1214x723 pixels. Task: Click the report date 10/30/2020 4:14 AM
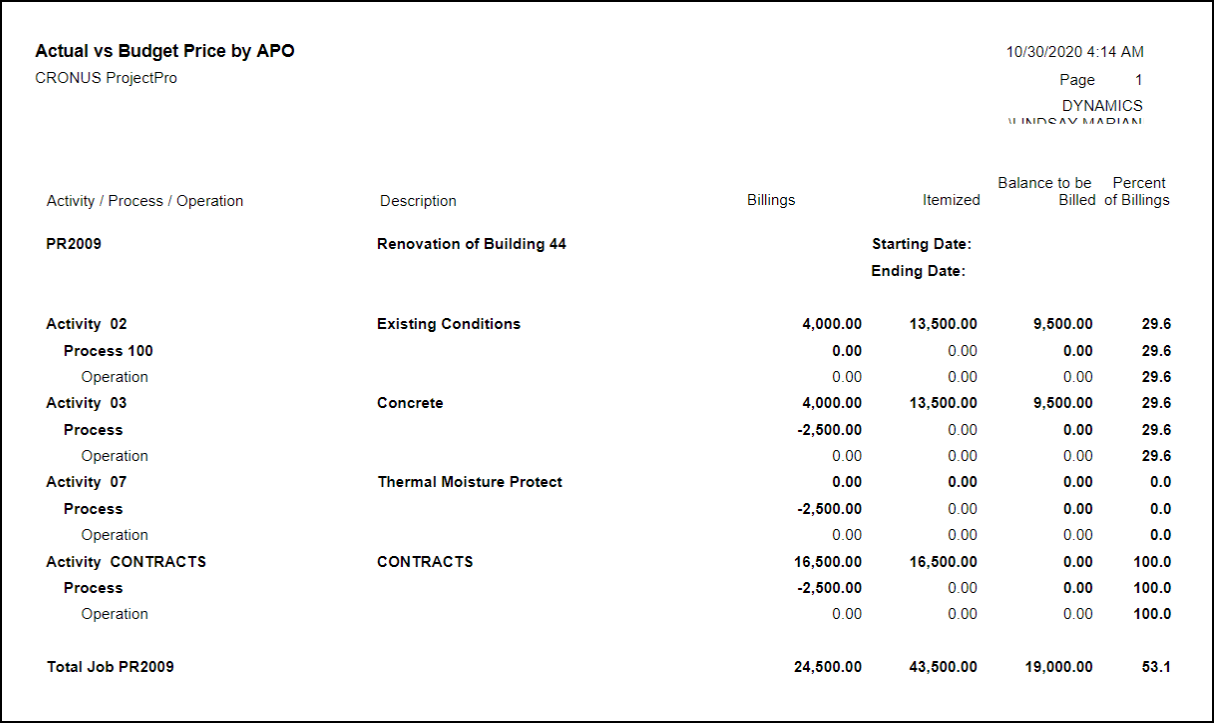[1074, 52]
